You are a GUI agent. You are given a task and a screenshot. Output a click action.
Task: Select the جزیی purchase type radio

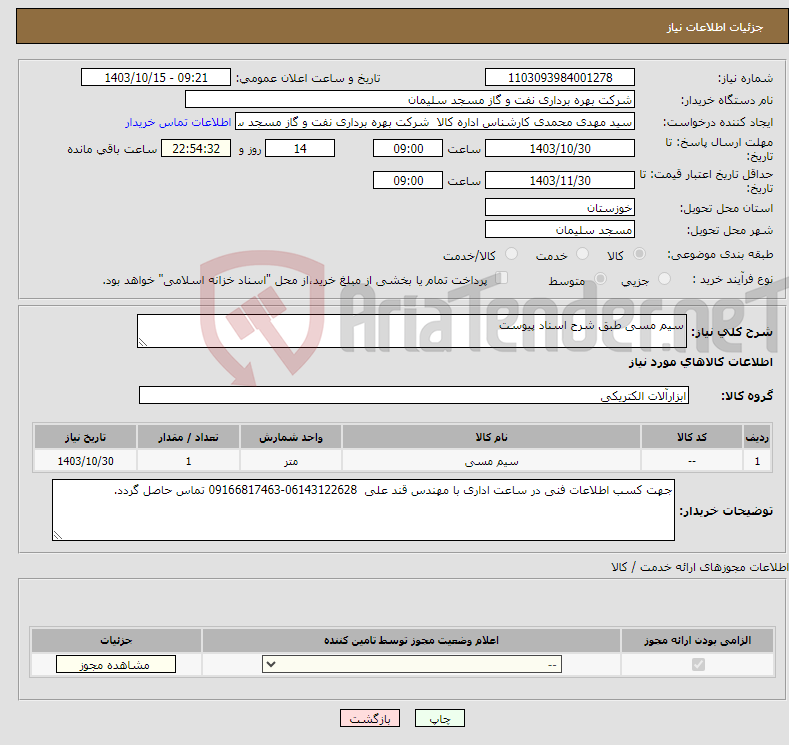tap(664, 278)
